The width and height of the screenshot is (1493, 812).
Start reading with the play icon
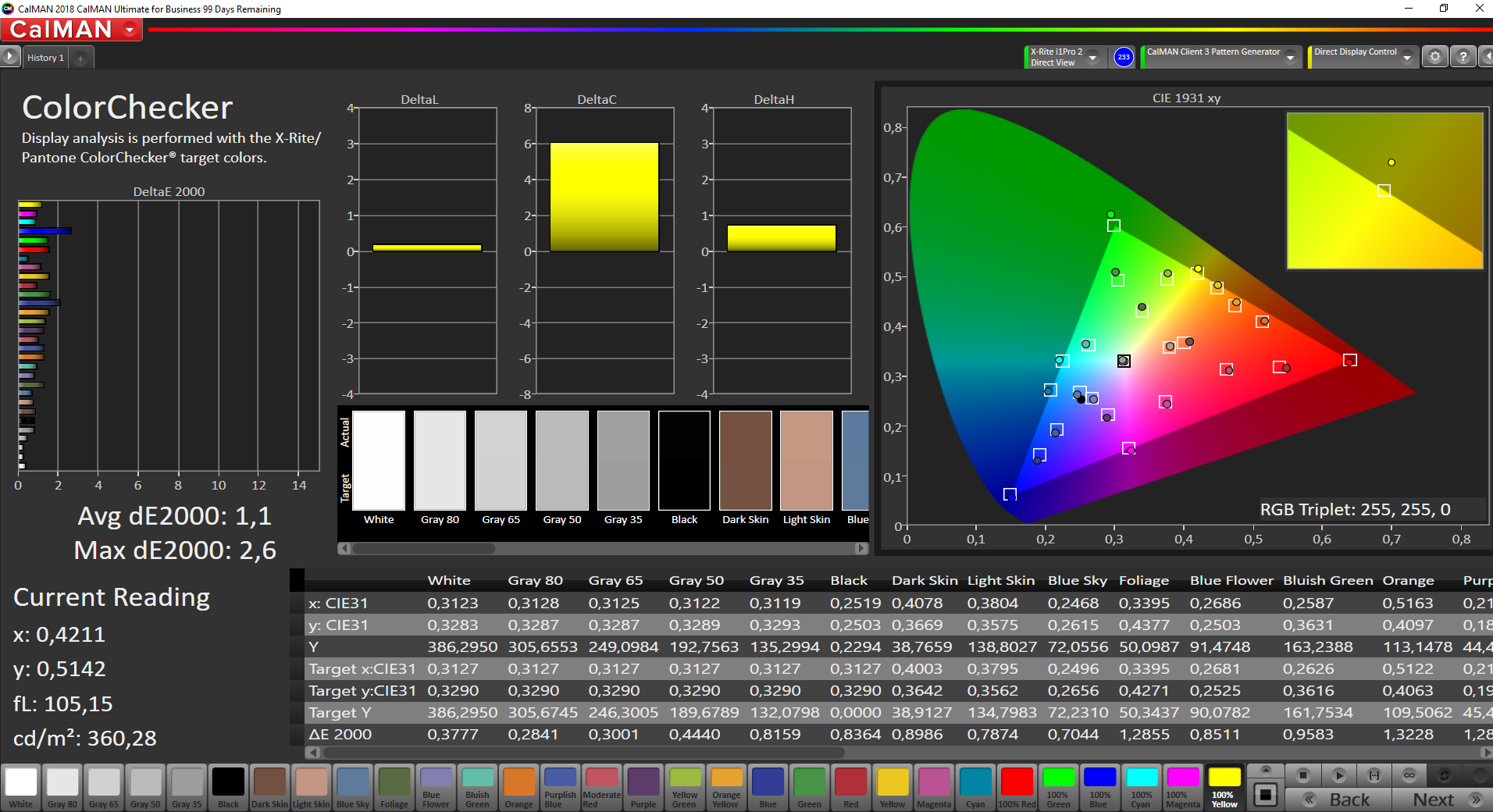[x=1338, y=775]
